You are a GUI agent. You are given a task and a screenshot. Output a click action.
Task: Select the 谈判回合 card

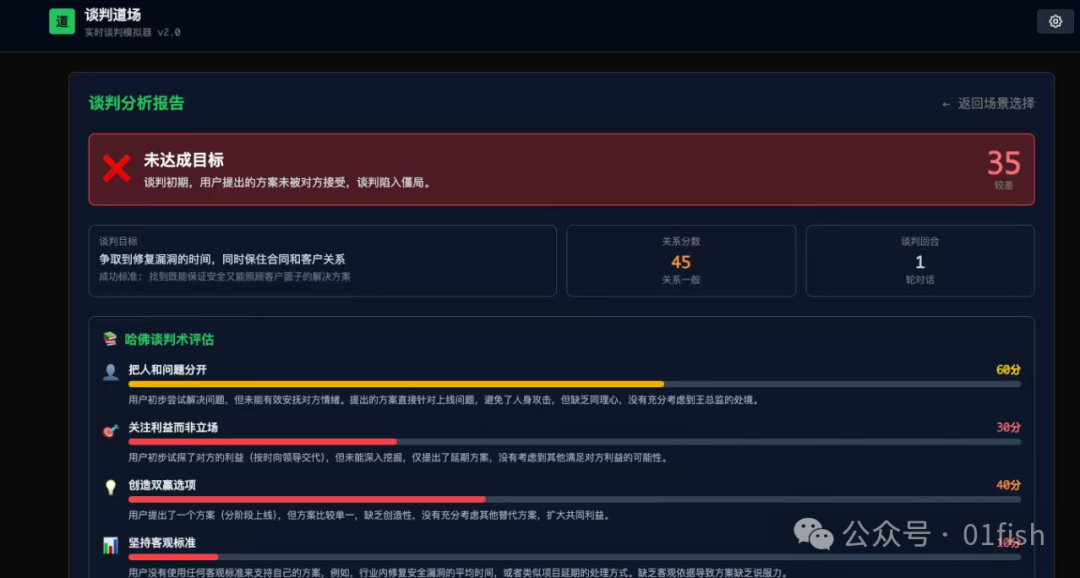tap(919, 261)
